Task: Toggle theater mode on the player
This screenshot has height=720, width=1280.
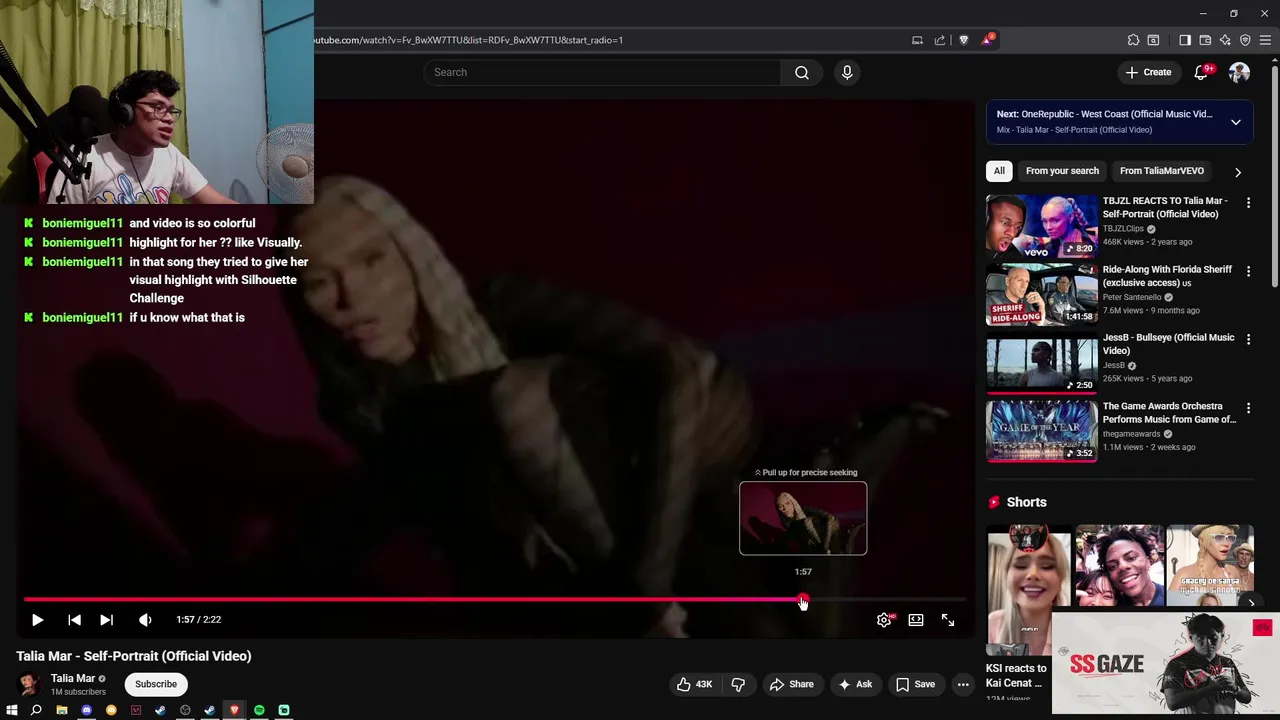Action: point(916,620)
